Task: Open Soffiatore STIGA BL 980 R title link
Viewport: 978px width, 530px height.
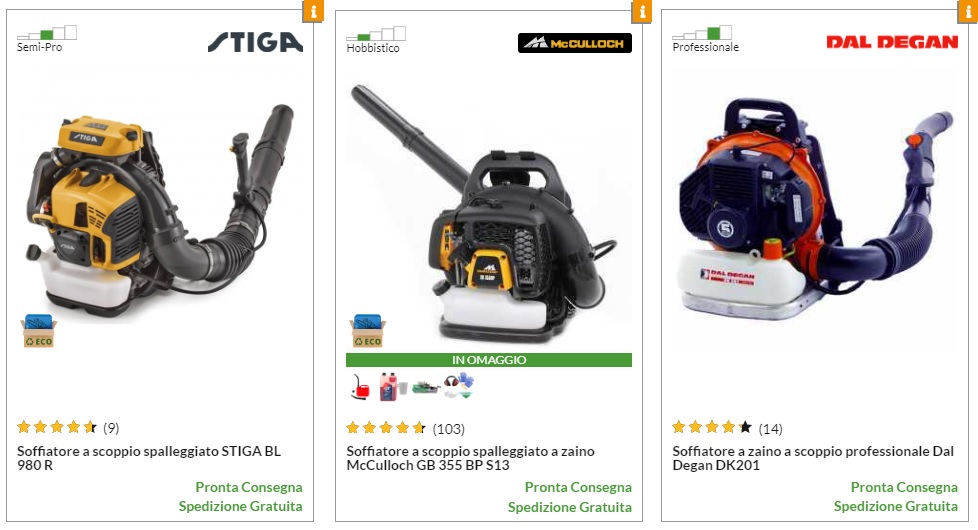Action: coord(149,458)
